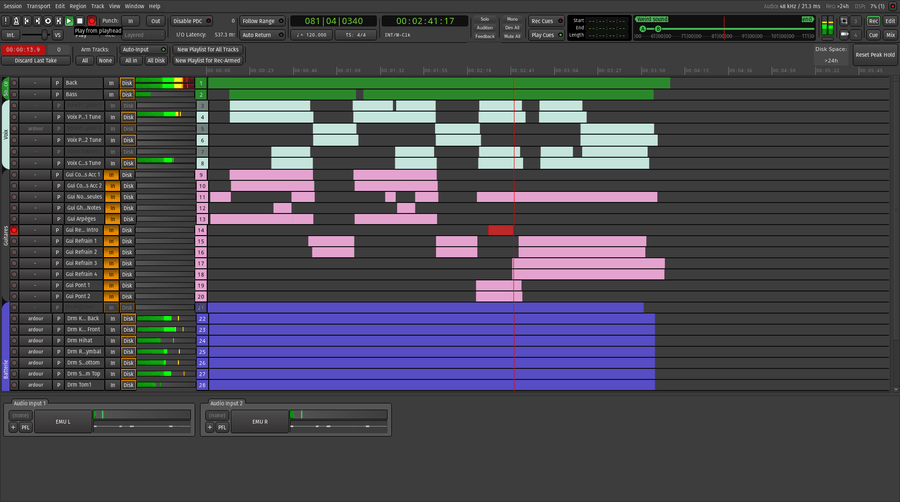
Task: Click the Discard Last Take button
Action: tap(36, 60)
